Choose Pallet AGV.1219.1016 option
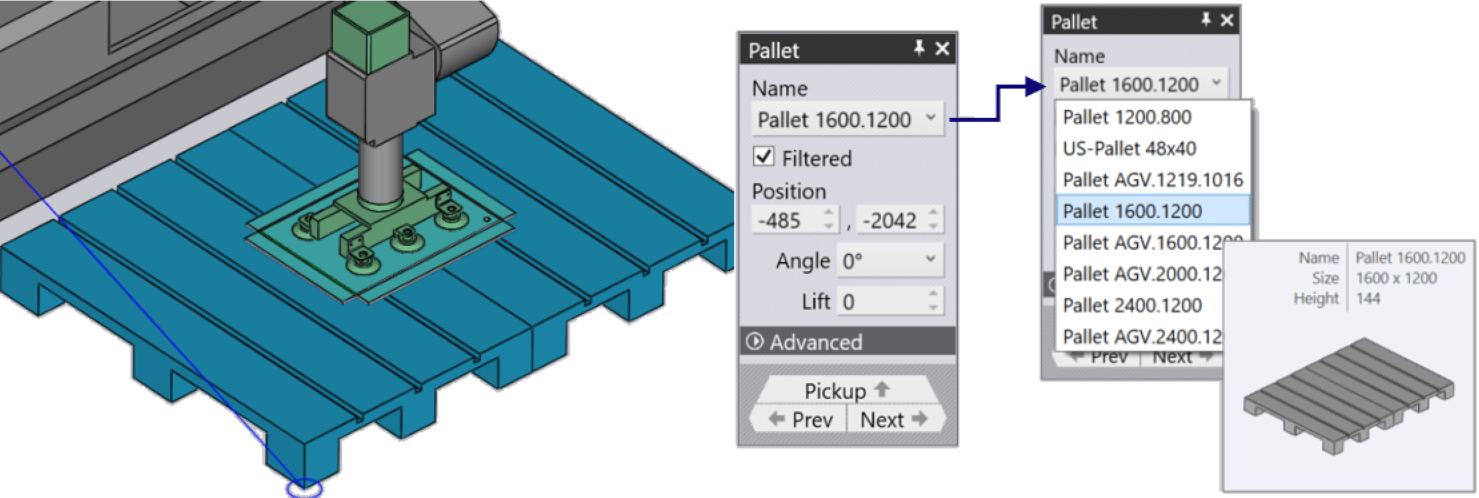The height and width of the screenshot is (498, 1479). [x=1153, y=179]
